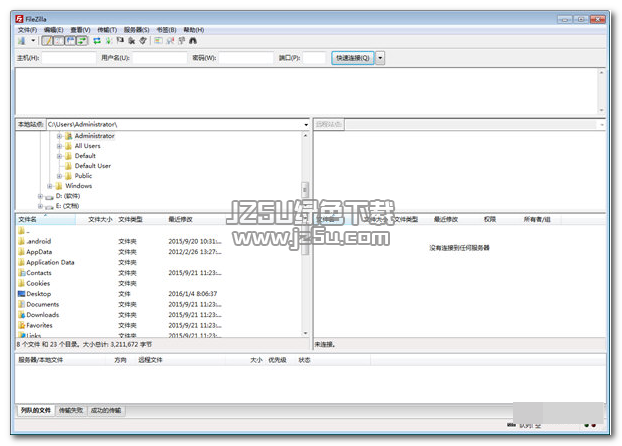
Task: Open the 编辑(E) menu
Action: tap(54, 30)
